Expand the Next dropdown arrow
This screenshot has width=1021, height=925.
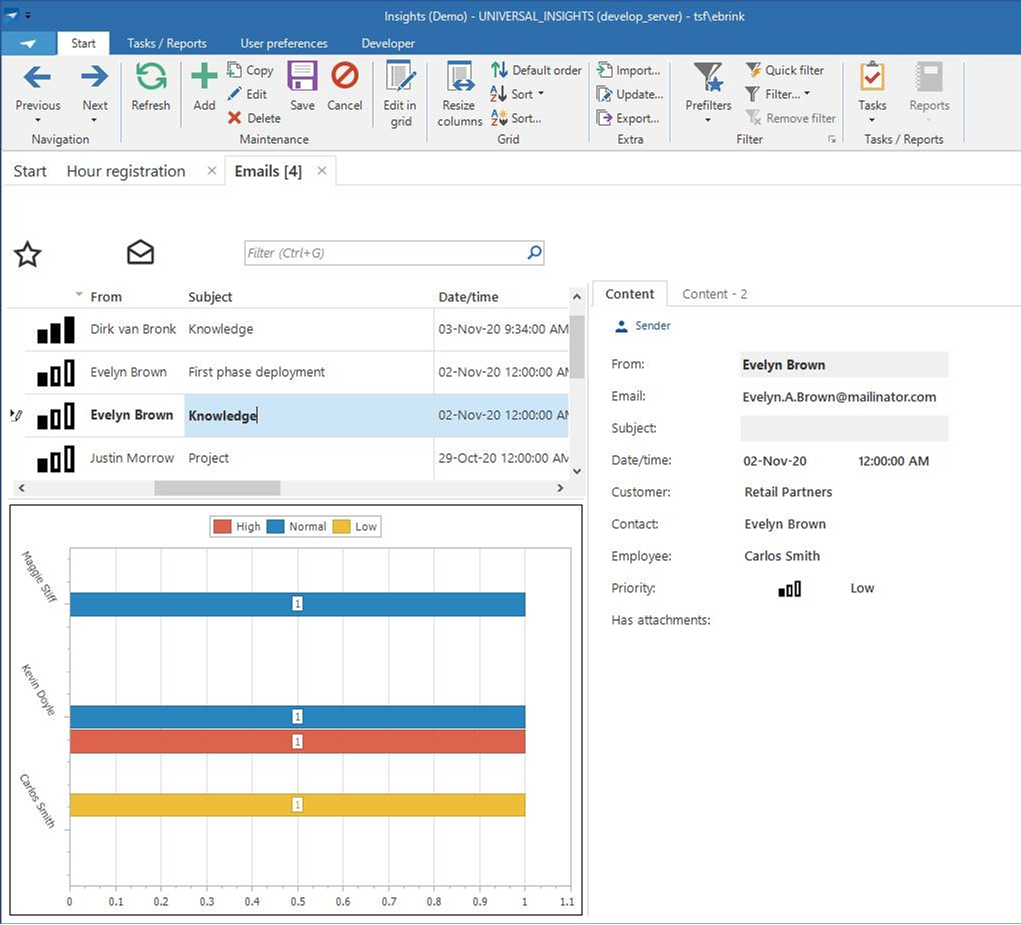[94, 120]
